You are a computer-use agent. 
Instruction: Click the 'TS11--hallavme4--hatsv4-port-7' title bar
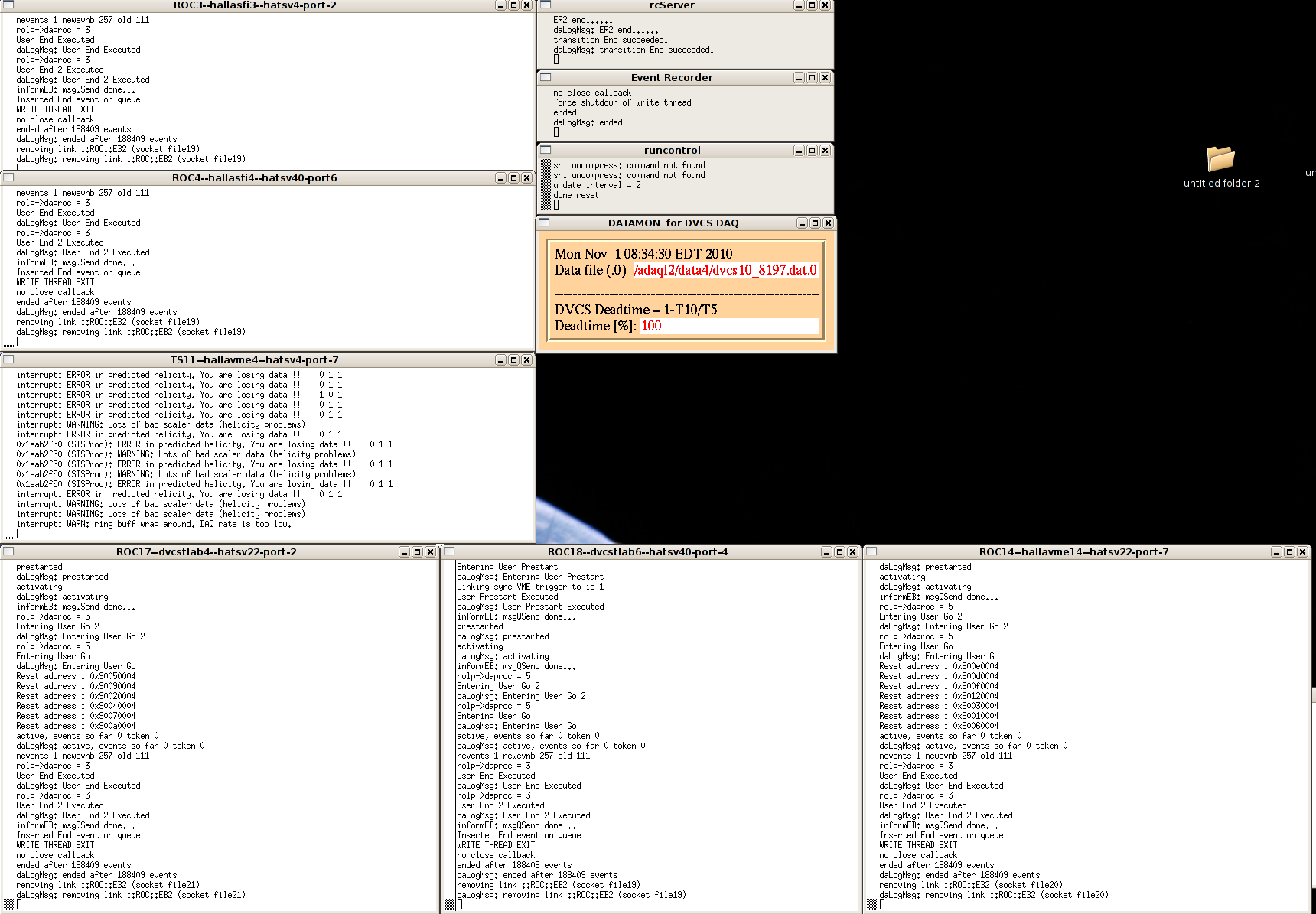pos(255,359)
